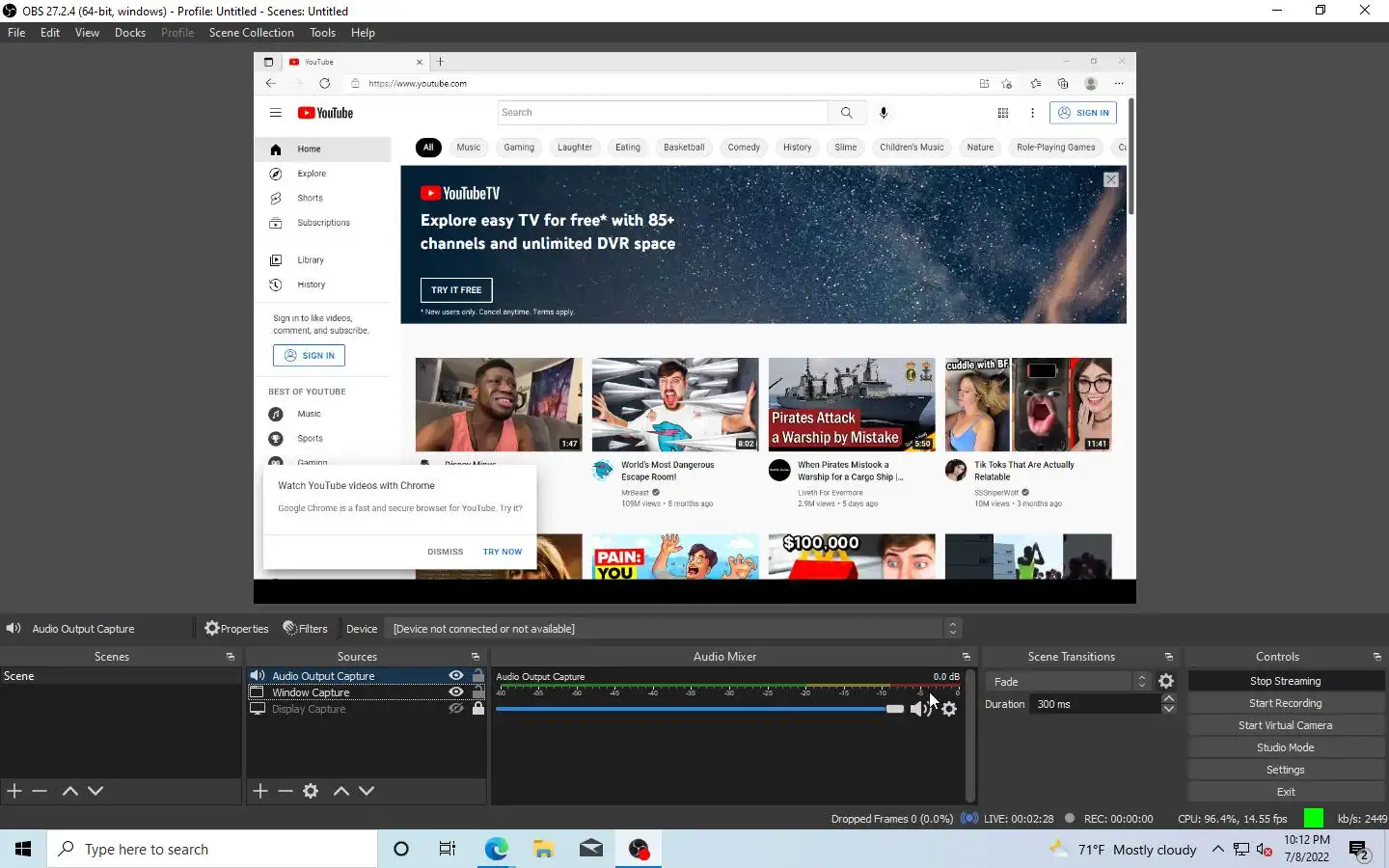Pop out the Scenes dock

pos(231,657)
